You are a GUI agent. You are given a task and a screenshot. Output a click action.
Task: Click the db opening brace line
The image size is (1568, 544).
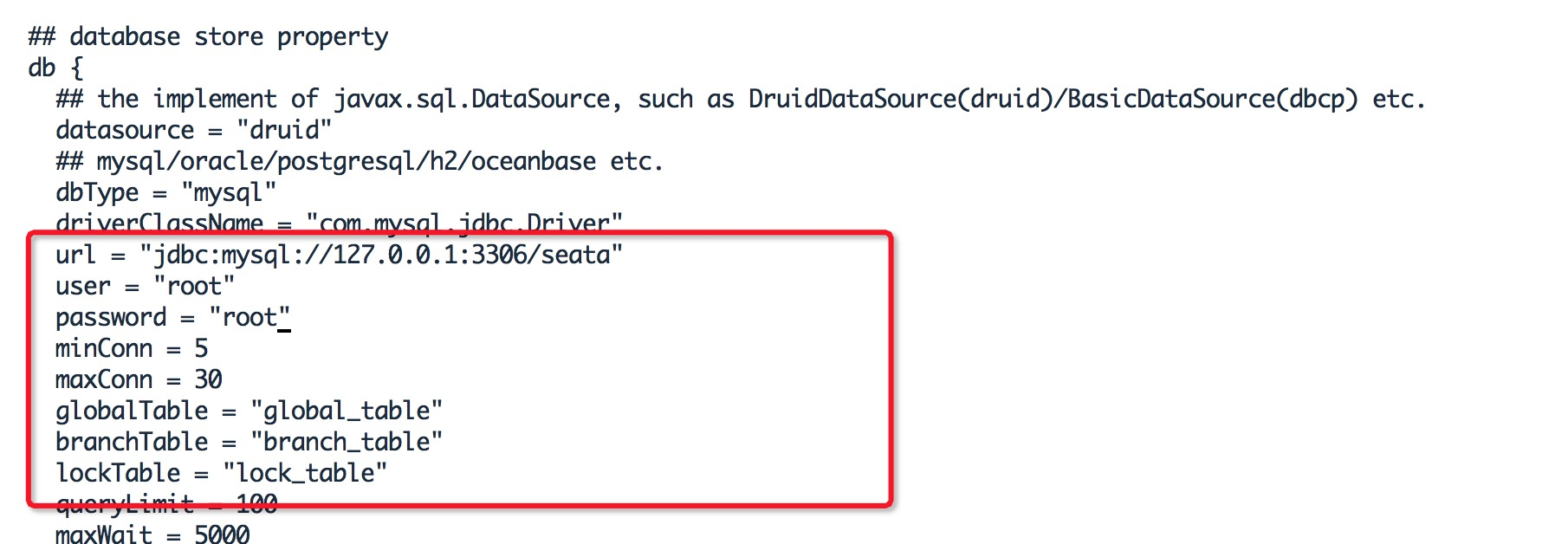tap(55, 68)
